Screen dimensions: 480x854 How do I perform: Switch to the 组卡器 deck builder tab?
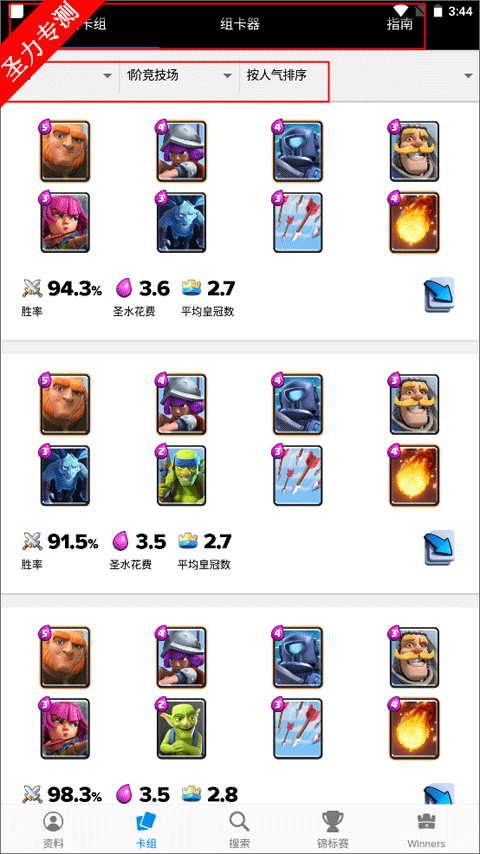click(240, 24)
